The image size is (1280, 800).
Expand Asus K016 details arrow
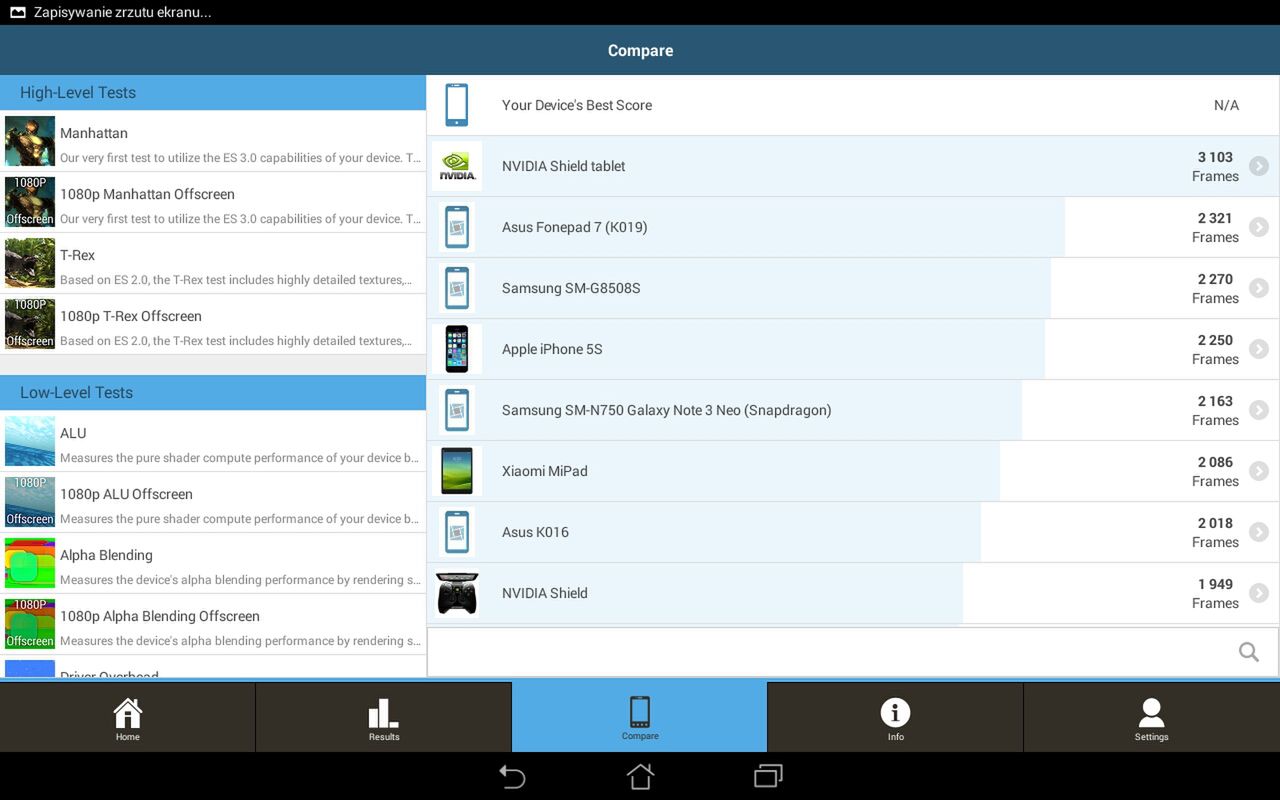[x=1258, y=532]
